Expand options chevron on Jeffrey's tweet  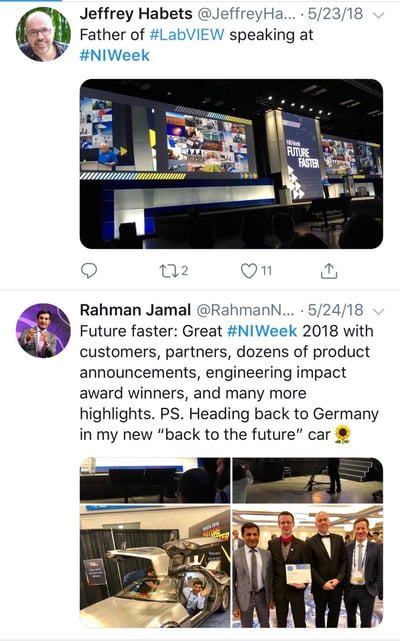point(379,16)
